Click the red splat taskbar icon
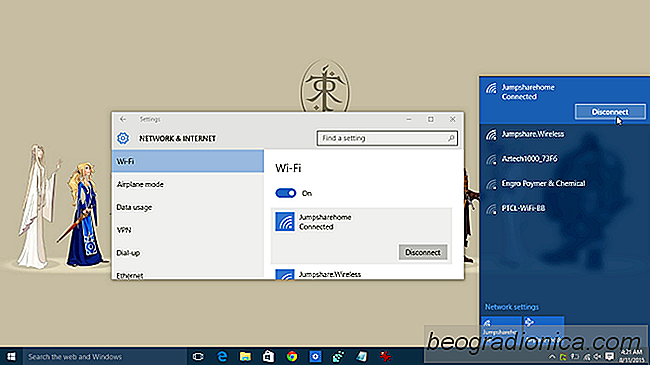 pyautogui.click(x=386, y=356)
